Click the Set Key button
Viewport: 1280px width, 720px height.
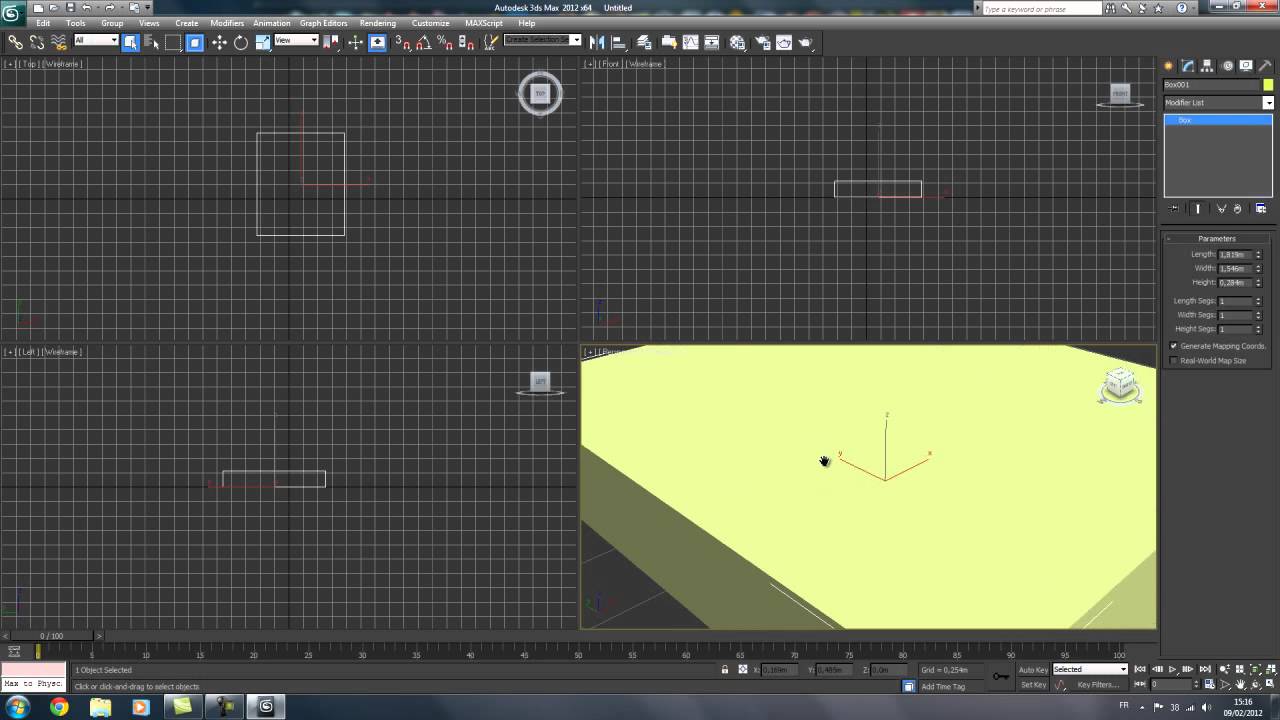1033,685
